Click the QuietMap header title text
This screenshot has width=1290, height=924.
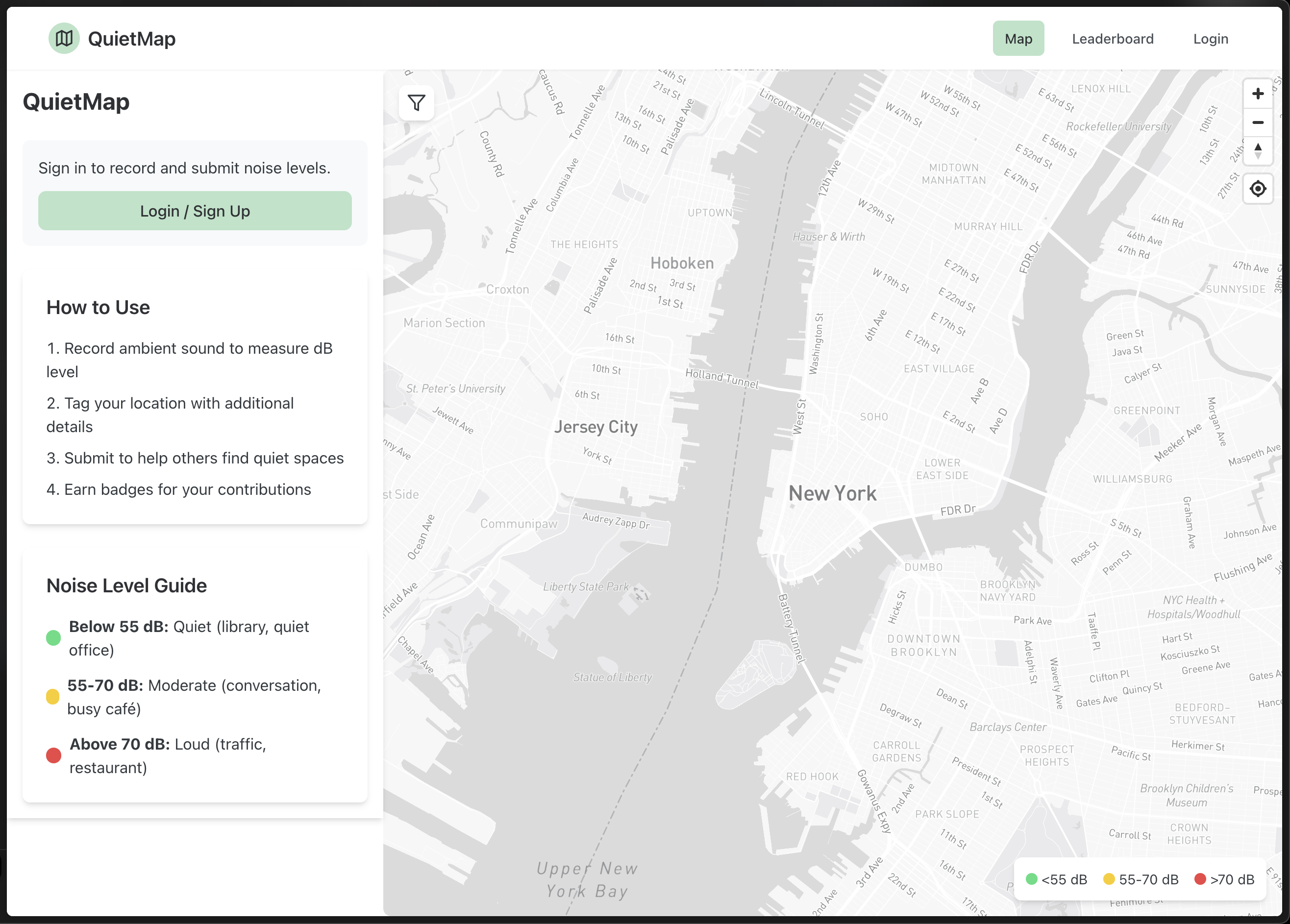tap(131, 39)
